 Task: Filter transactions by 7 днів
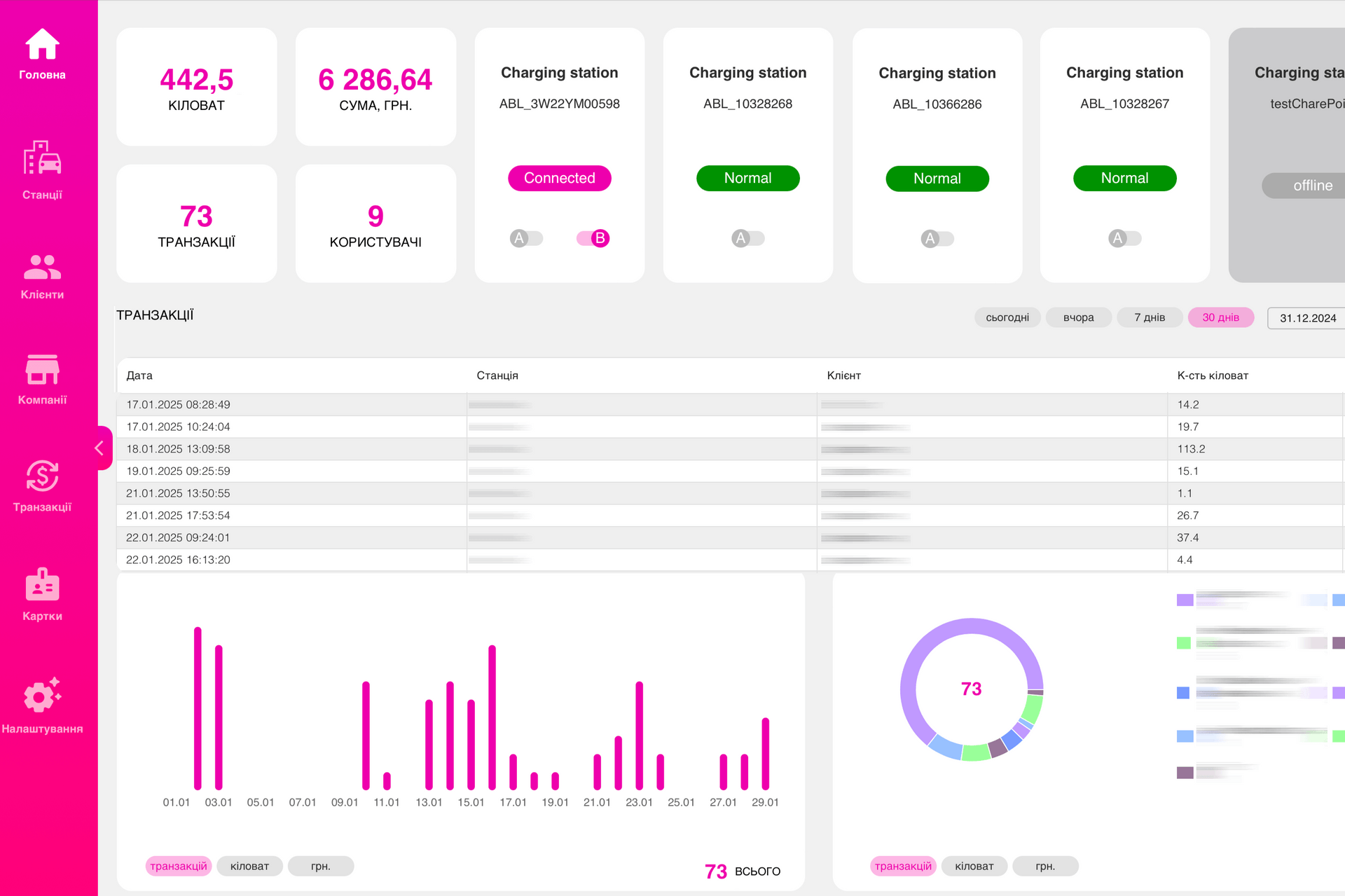click(x=1150, y=317)
